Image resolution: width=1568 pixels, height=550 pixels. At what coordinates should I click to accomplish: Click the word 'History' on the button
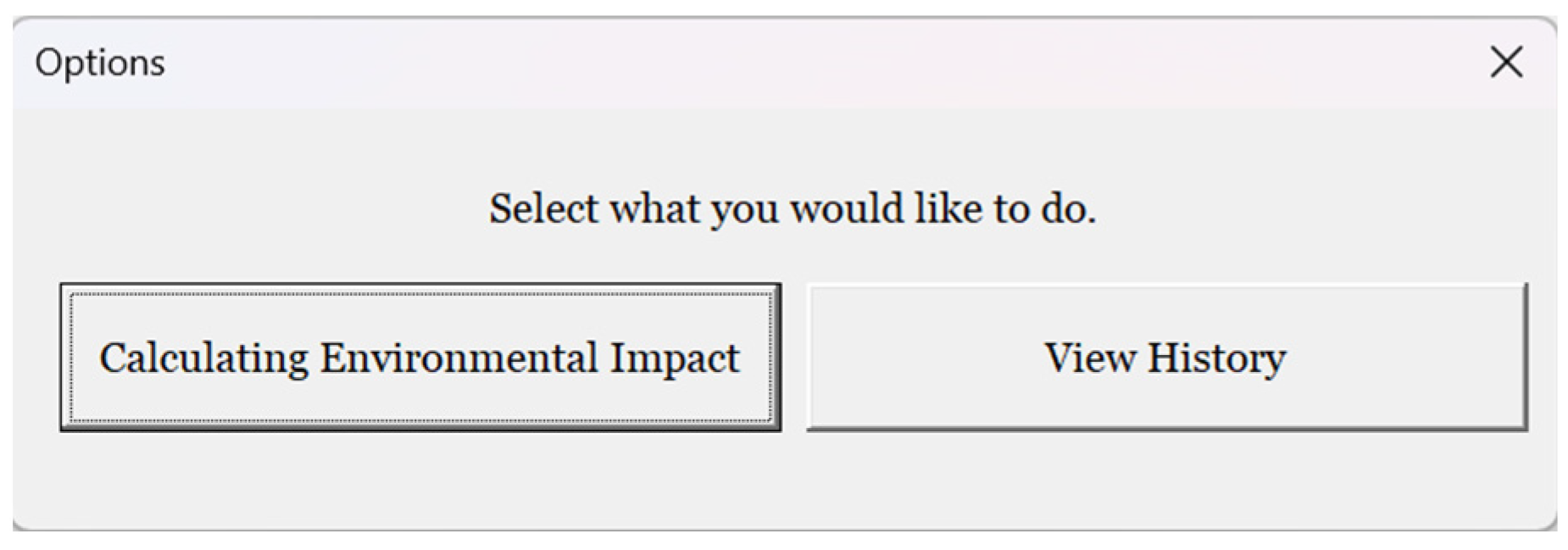(x=1216, y=358)
